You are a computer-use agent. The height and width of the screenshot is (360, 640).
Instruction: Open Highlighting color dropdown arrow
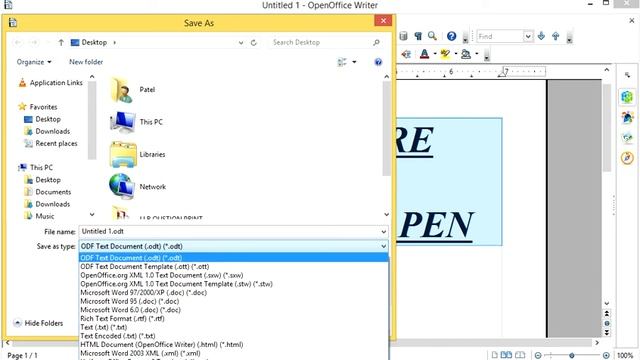pyautogui.click(x=456, y=54)
